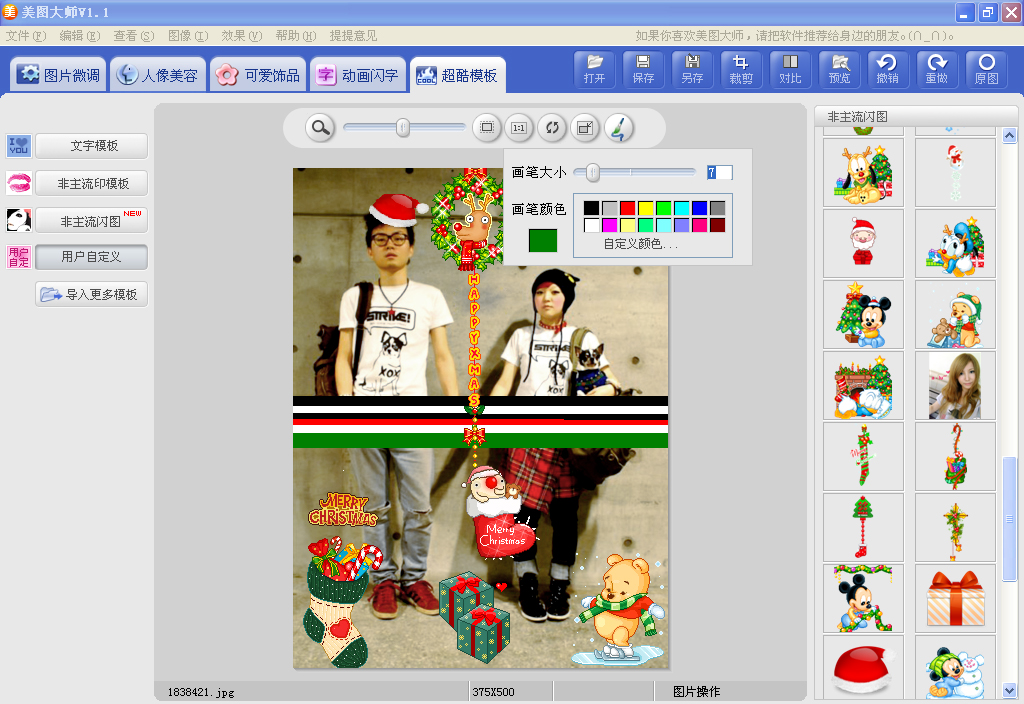The height and width of the screenshot is (704, 1024).
Task: Select the Mickey with Christmas tree thumbnail
Action: (x=863, y=314)
